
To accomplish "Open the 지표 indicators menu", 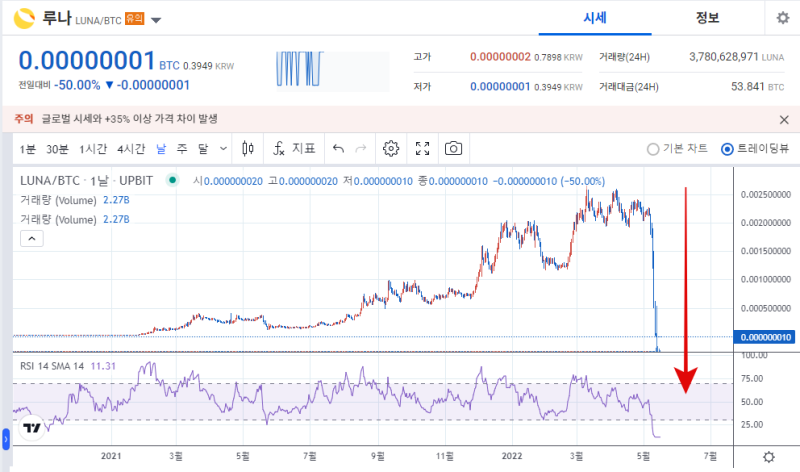I will (x=294, y=148).
